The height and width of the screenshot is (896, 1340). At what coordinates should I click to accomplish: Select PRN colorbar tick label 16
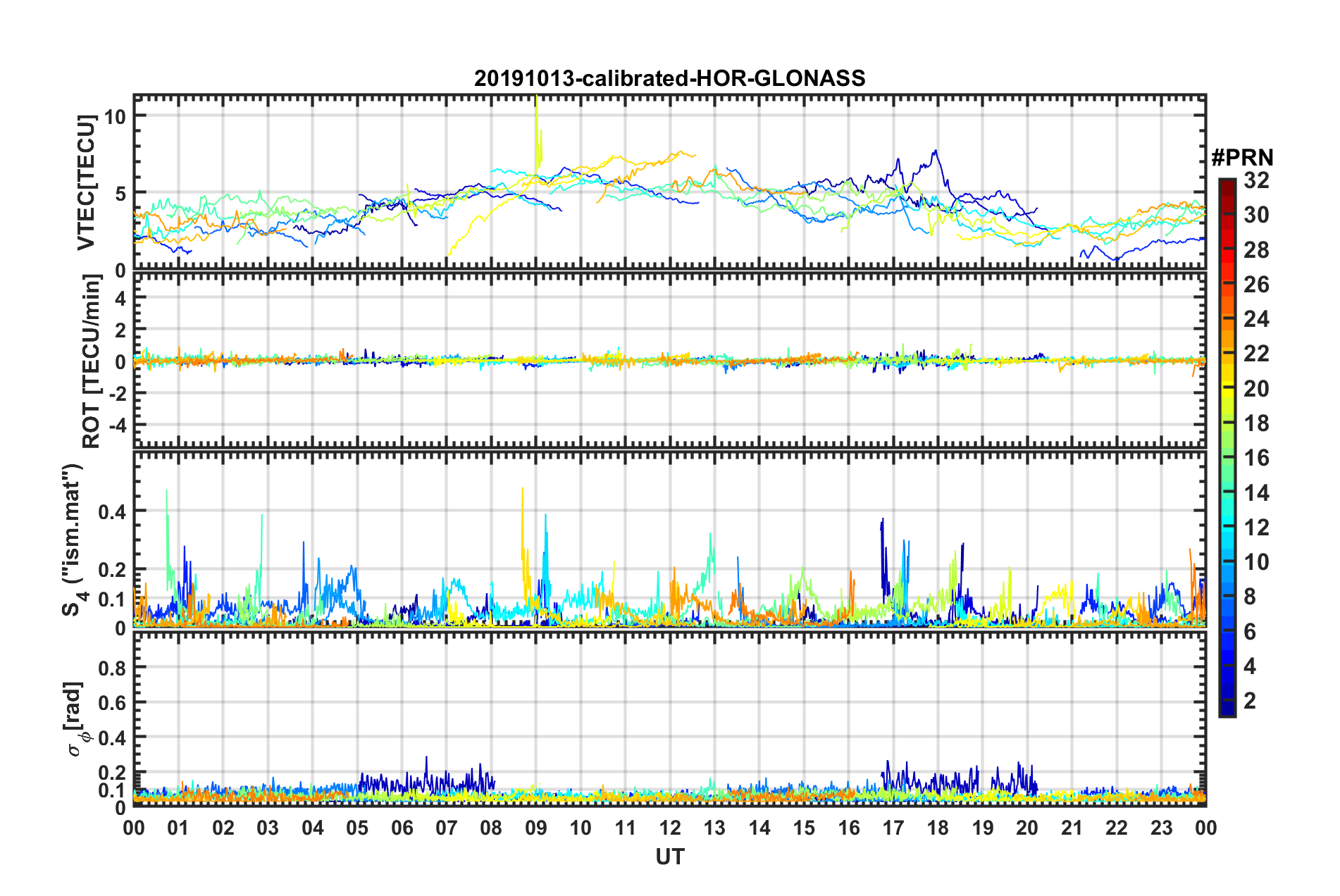tap(1256, 458)
